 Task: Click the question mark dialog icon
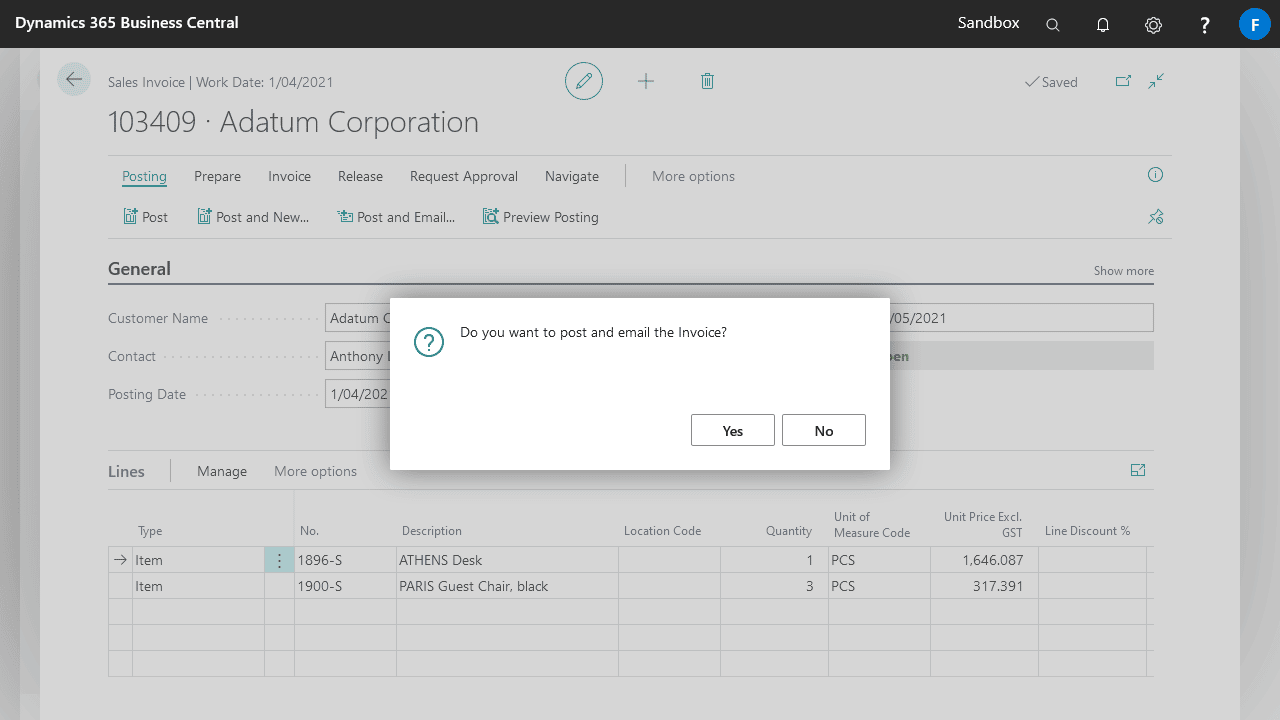pos(429,342)
